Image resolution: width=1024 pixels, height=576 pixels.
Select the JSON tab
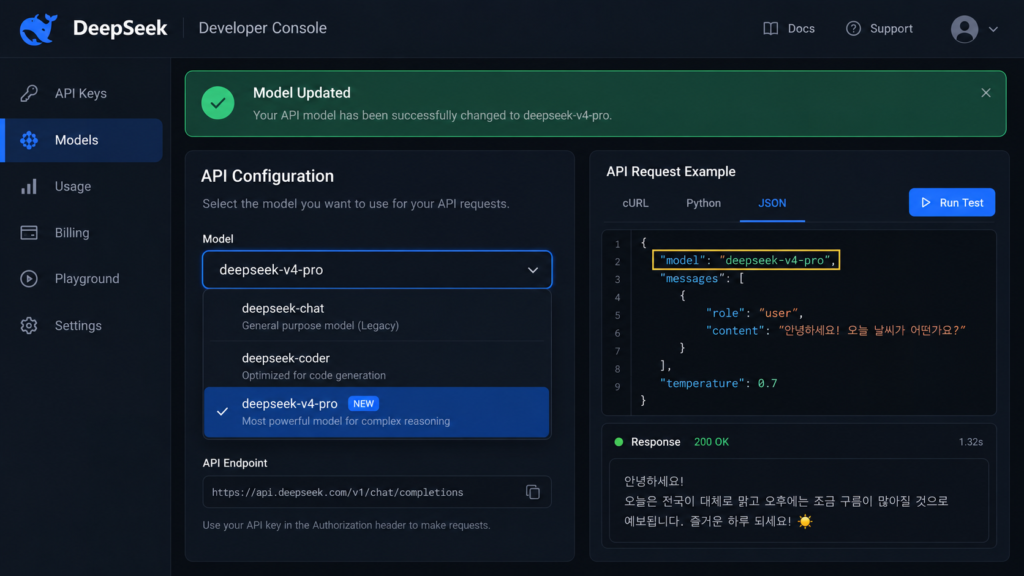(x=772, y=203)
